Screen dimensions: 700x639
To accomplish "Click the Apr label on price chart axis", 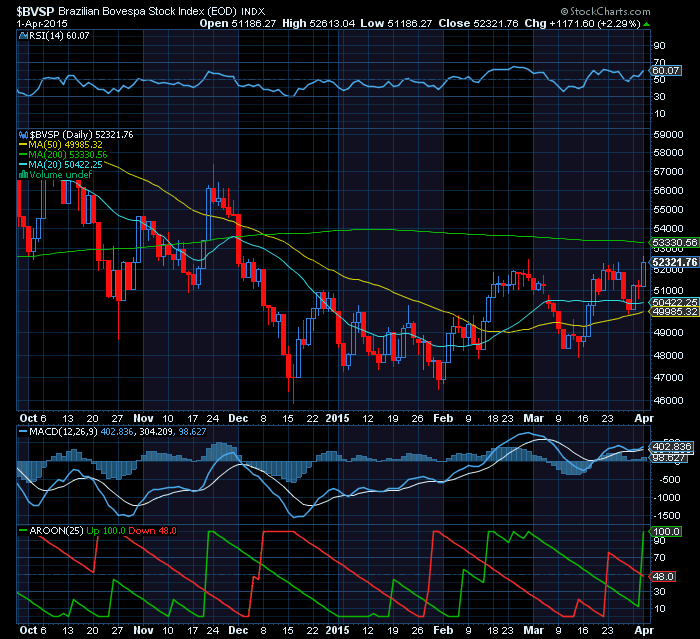I will (x=644, y=418).
